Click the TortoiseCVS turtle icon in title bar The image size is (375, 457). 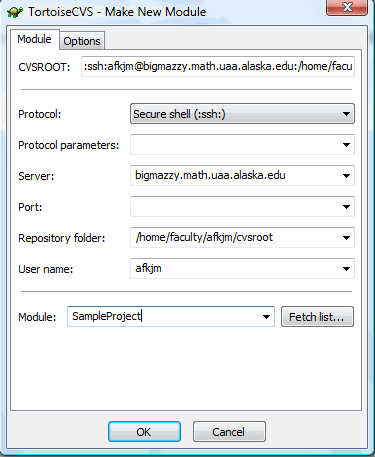coord(15,12)
